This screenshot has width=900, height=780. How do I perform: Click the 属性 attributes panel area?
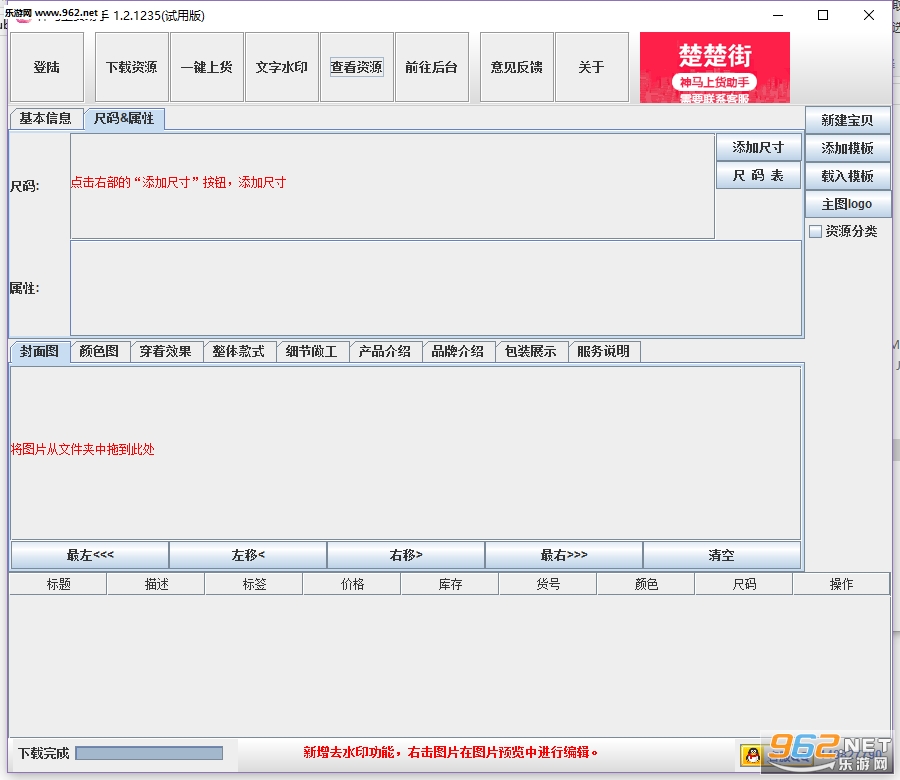point(436,288)
